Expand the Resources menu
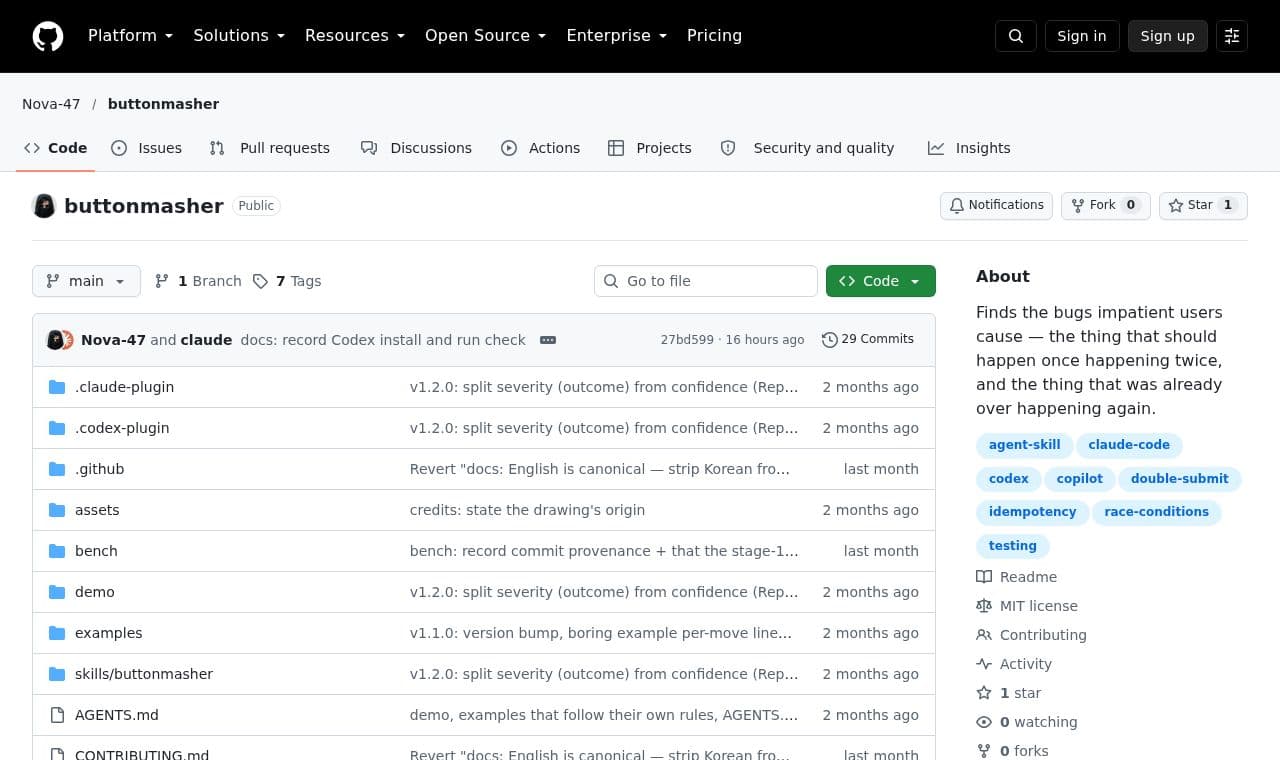Viewport: 1280px width, 760px height. 355,36
